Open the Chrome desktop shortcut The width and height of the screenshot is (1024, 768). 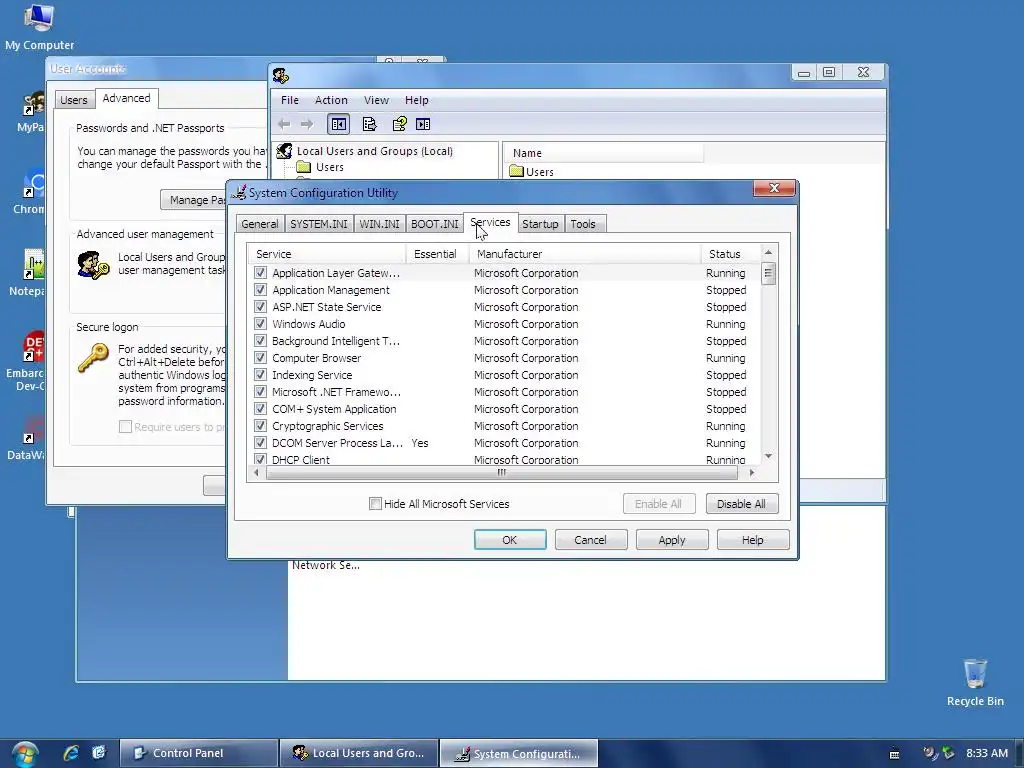[x=29, y=191]
